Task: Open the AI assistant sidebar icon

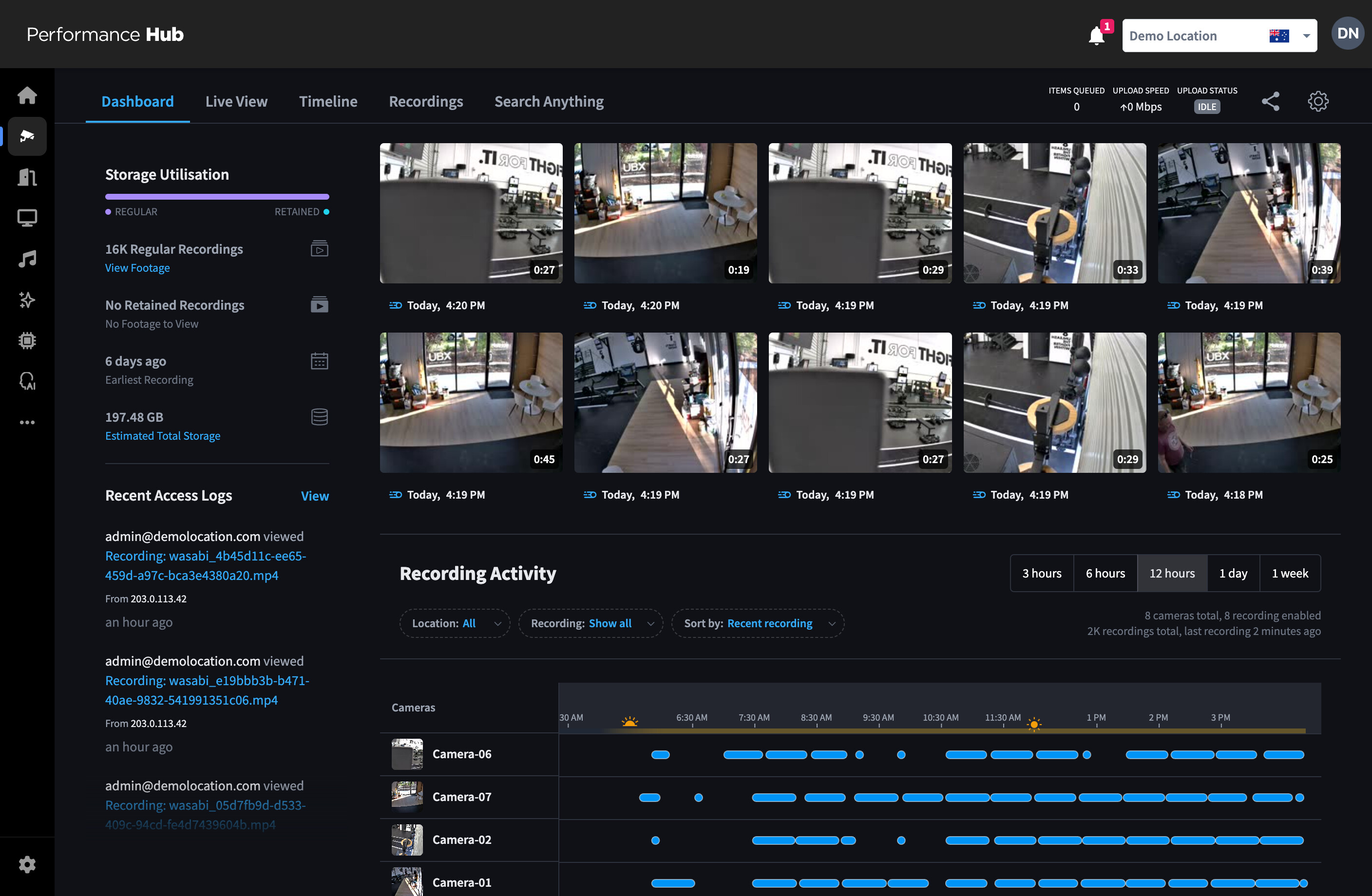Action: pos(27,381)
